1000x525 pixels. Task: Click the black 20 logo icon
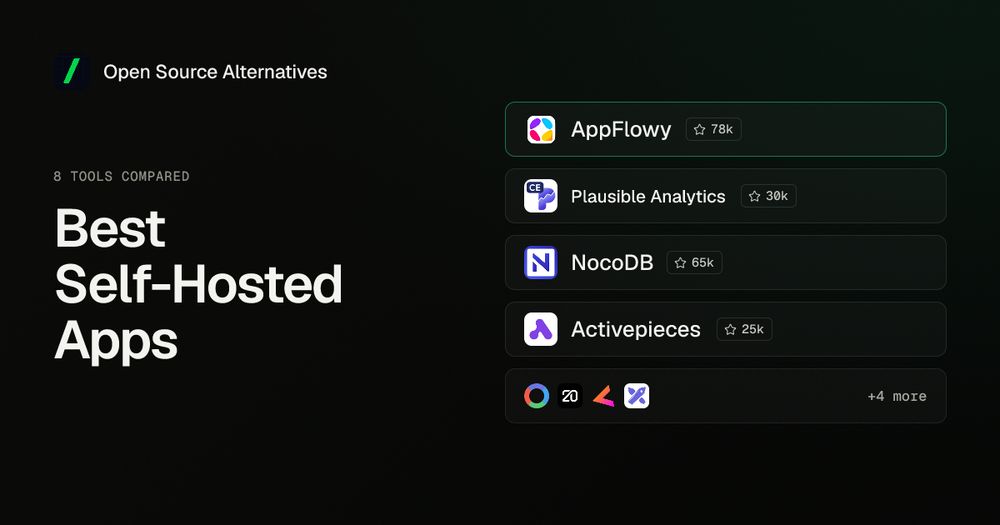pos(570,396)
